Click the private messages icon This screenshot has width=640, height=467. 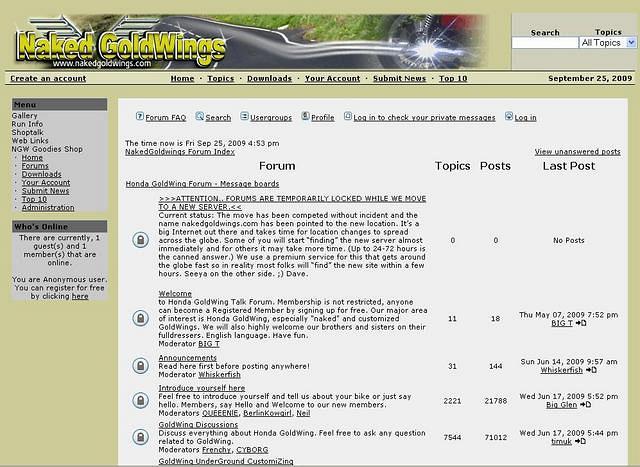click(347, 116)
